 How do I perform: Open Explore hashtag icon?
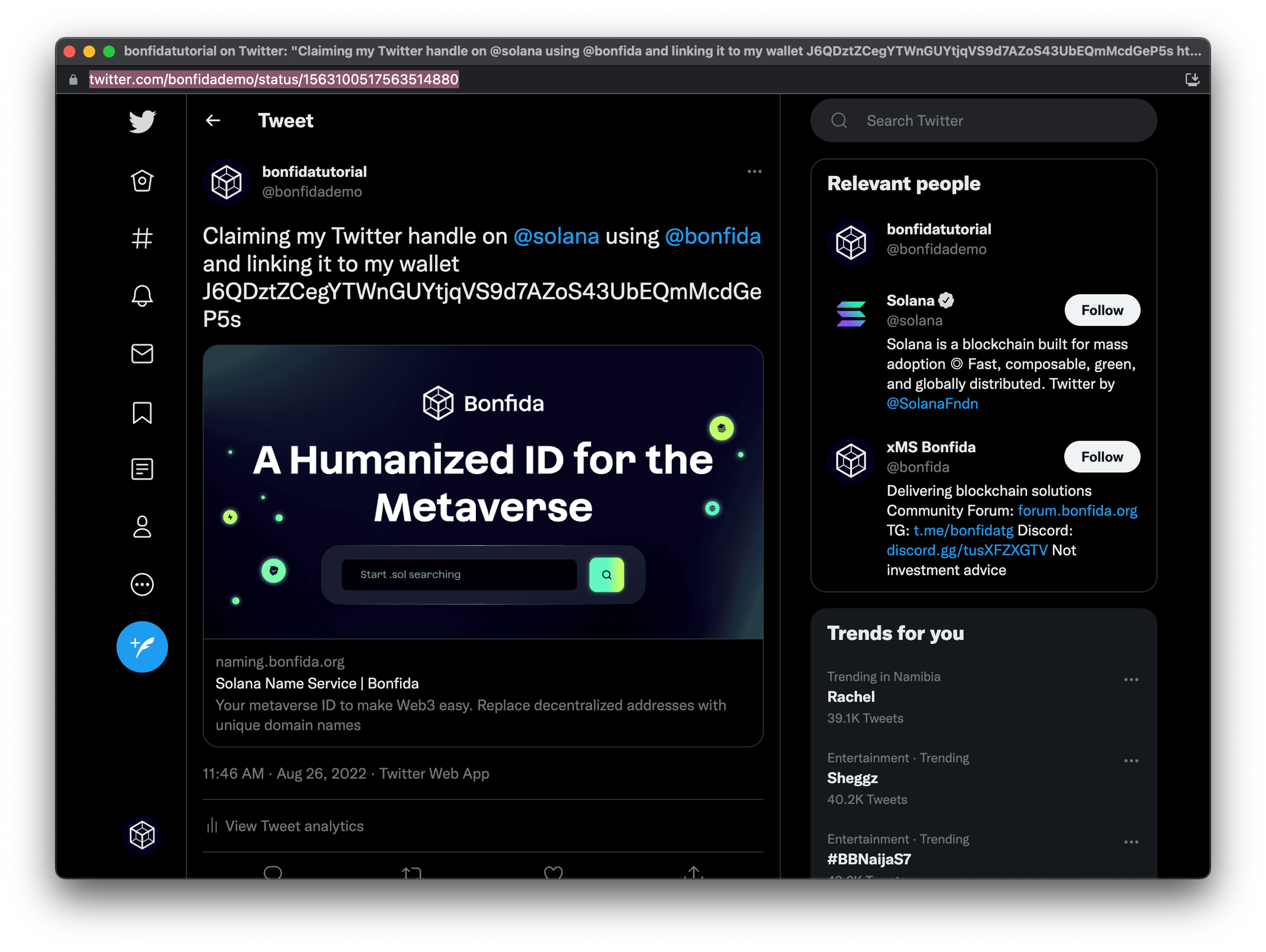pos(142,238)
